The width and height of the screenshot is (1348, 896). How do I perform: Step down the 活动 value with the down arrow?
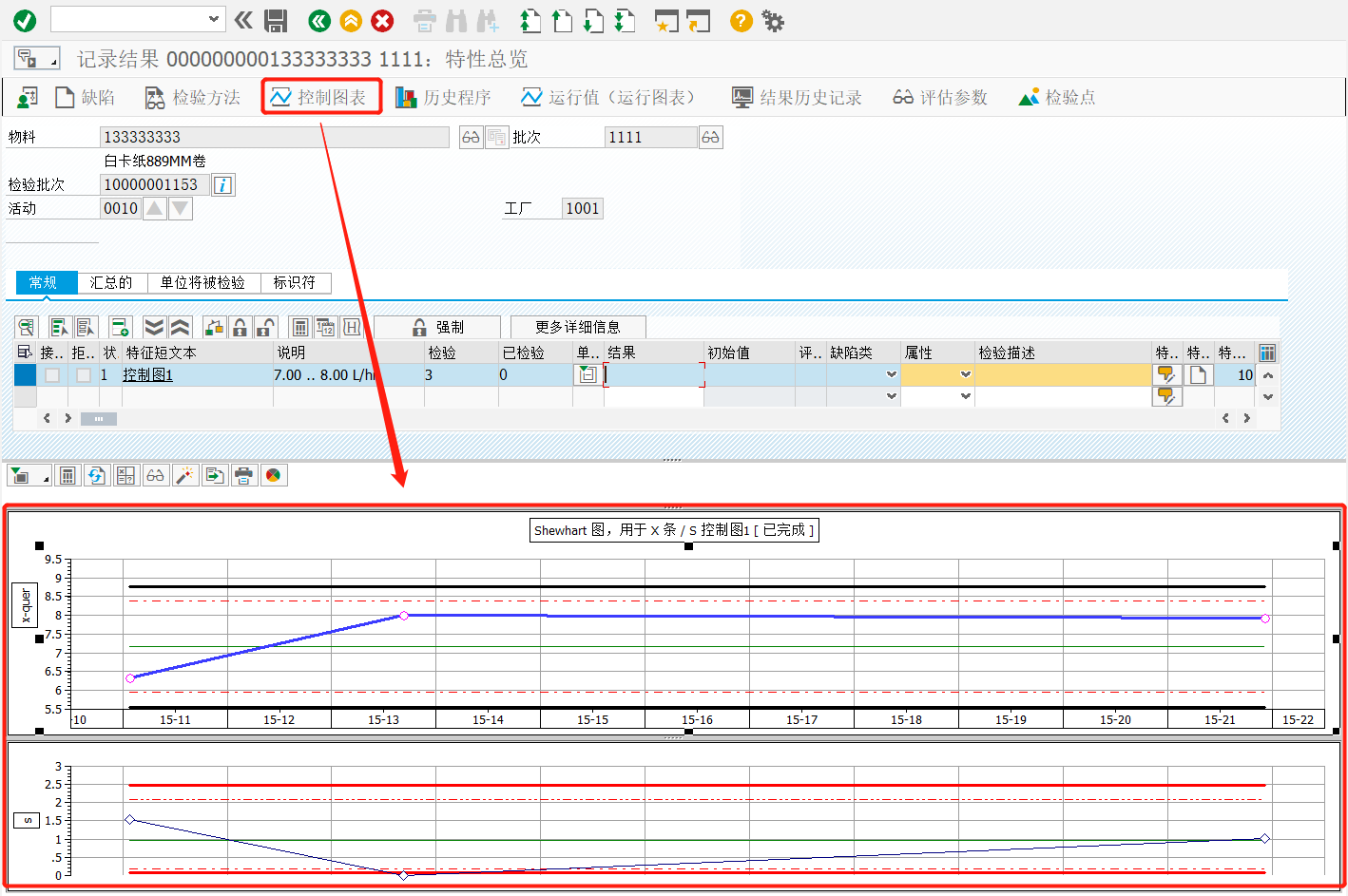[x=180, y=207]
